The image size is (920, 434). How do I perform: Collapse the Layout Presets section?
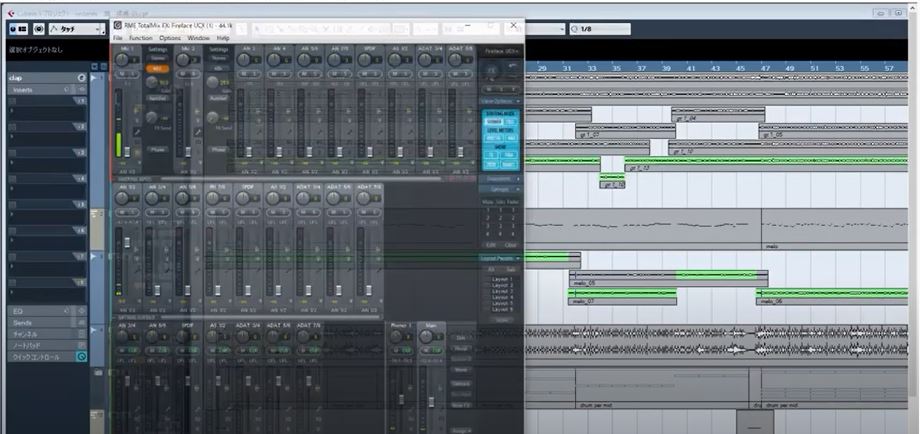(x=500, y=258)
